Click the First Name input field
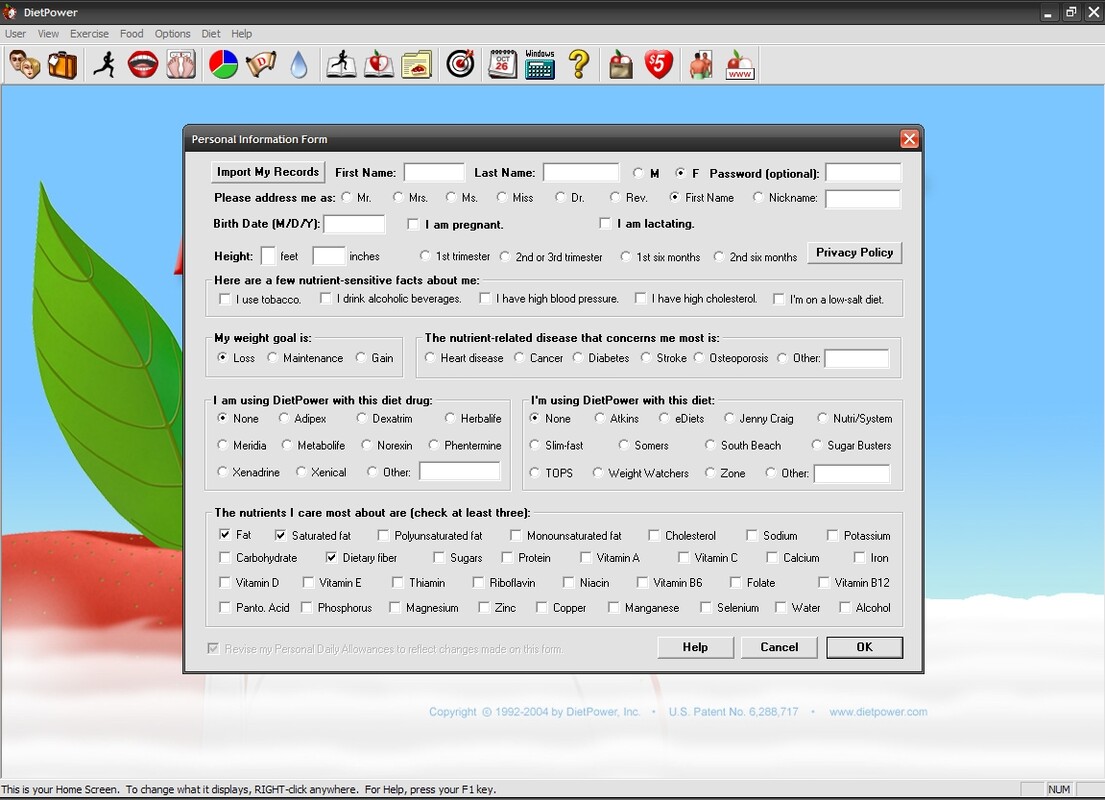1105x800 pixels. pyautogui.click(x=434, y=173)
